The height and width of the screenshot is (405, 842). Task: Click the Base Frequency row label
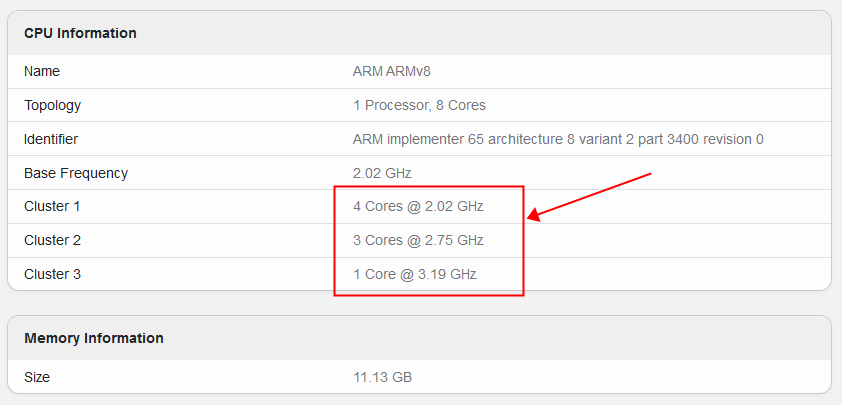76,173
